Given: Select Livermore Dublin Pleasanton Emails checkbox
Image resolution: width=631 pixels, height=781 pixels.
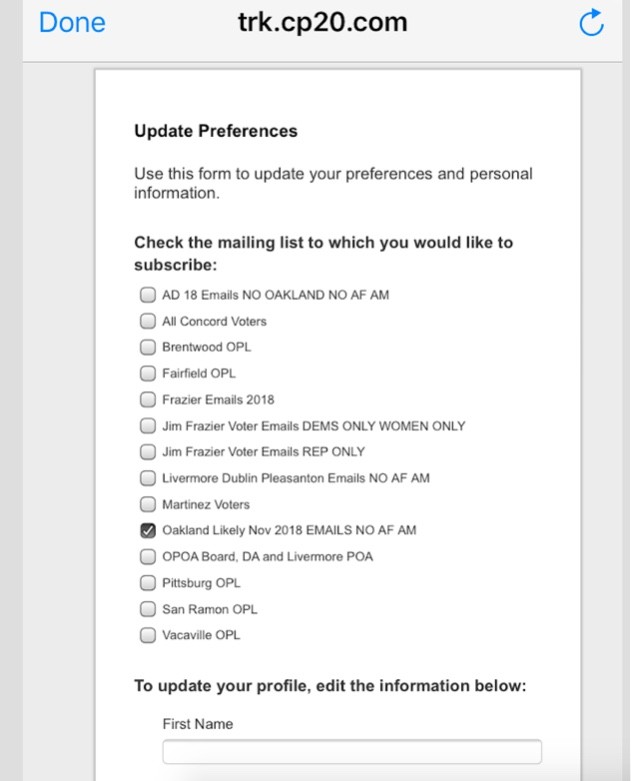Looking at the screenshot, I should tap(147, 478).
